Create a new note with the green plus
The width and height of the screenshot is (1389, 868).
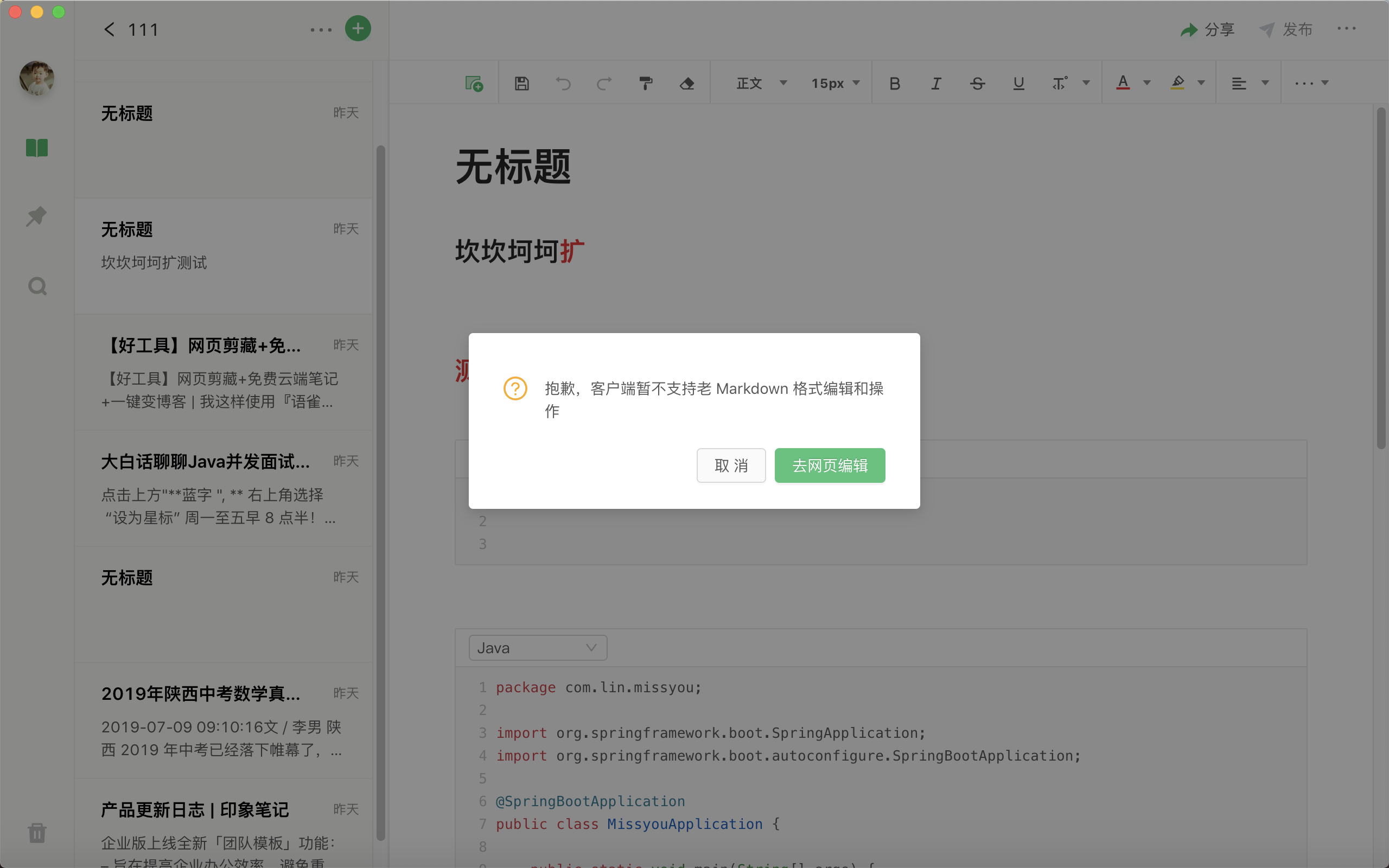point(357,28)
